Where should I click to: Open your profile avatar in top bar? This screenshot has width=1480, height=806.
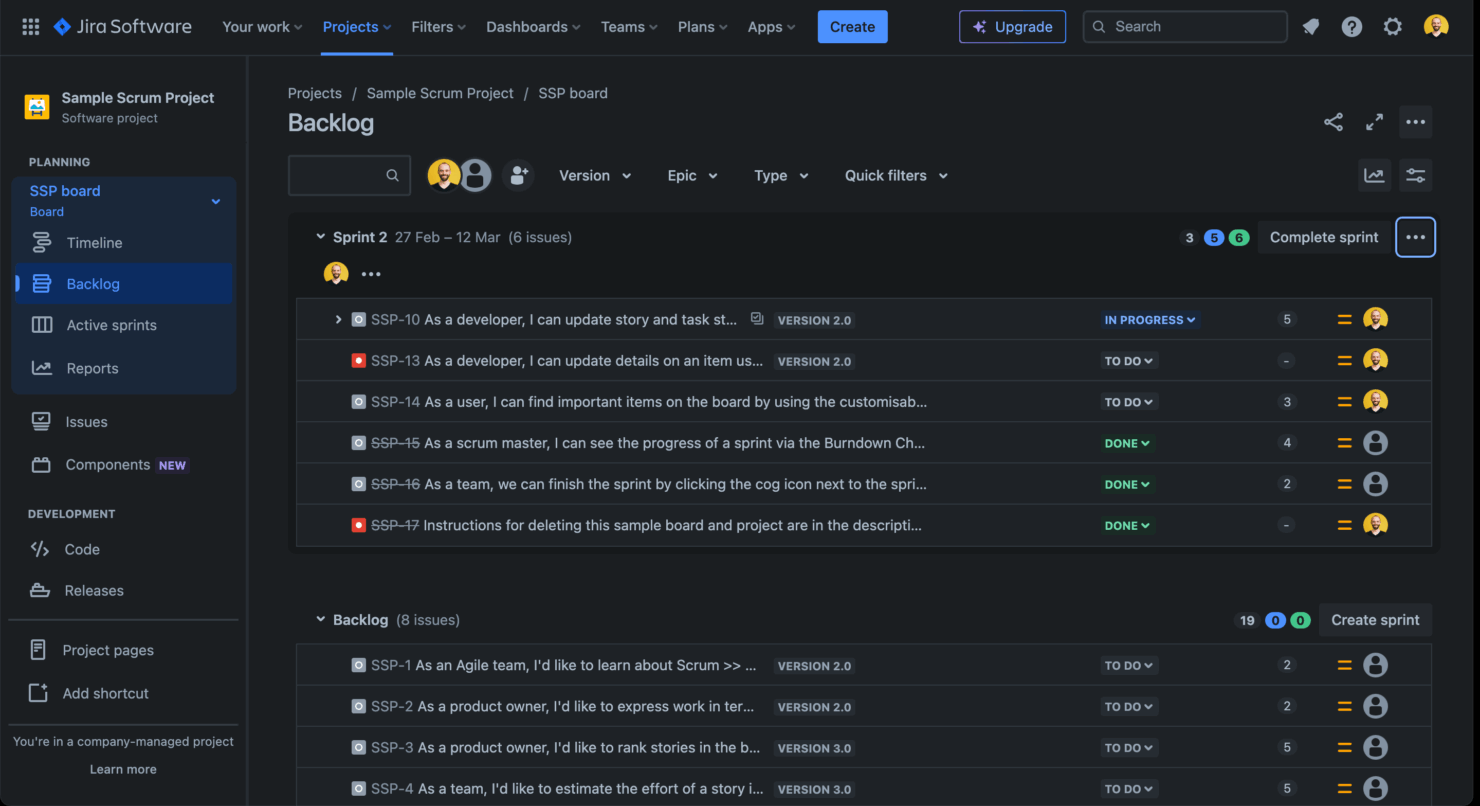coord(1436,27)
